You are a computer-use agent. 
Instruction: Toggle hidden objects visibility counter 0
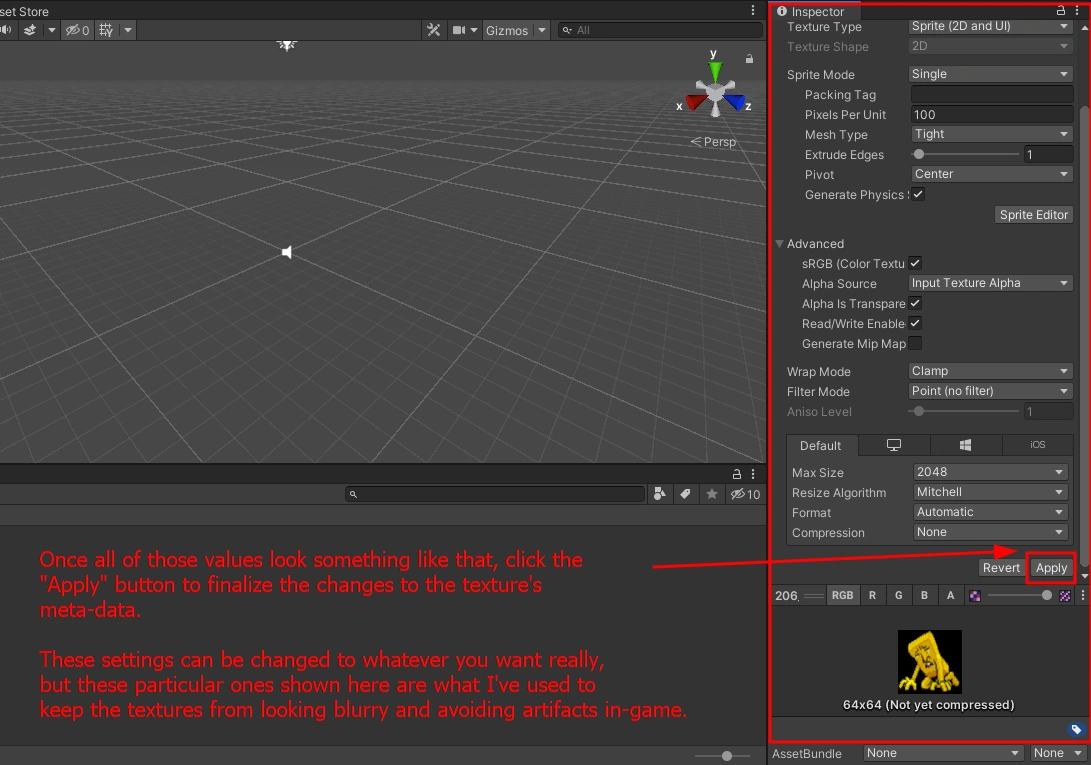click(x=77, y=30)
